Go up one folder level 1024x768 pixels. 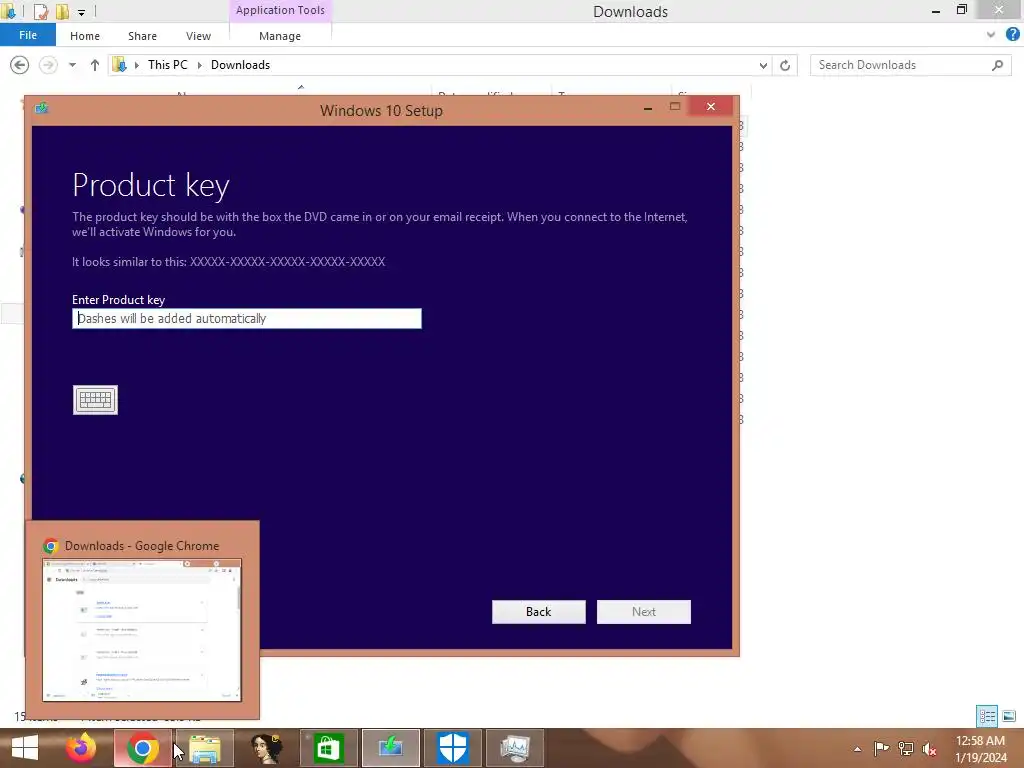coord(95,65)
